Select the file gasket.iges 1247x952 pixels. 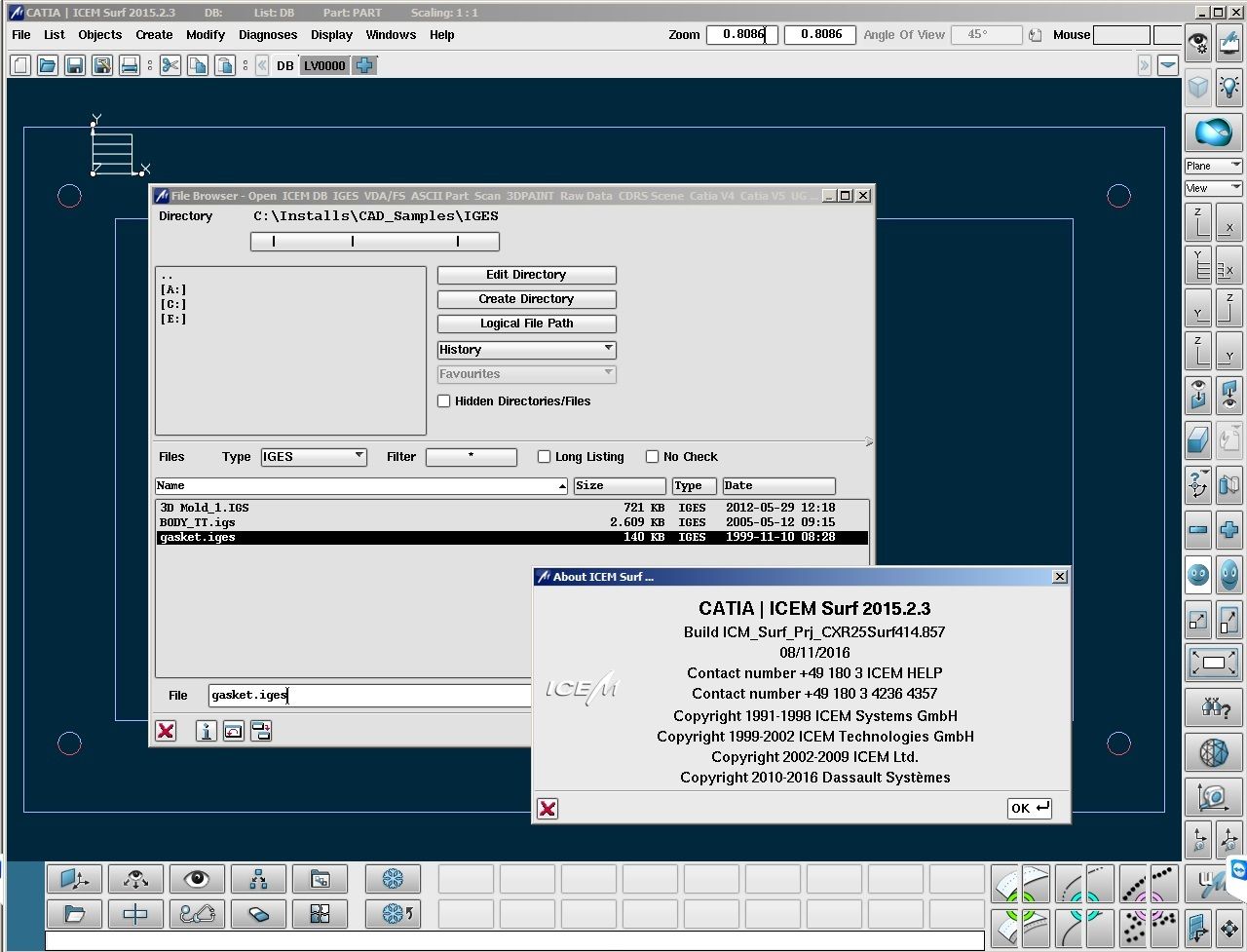(x=512, y=537)
